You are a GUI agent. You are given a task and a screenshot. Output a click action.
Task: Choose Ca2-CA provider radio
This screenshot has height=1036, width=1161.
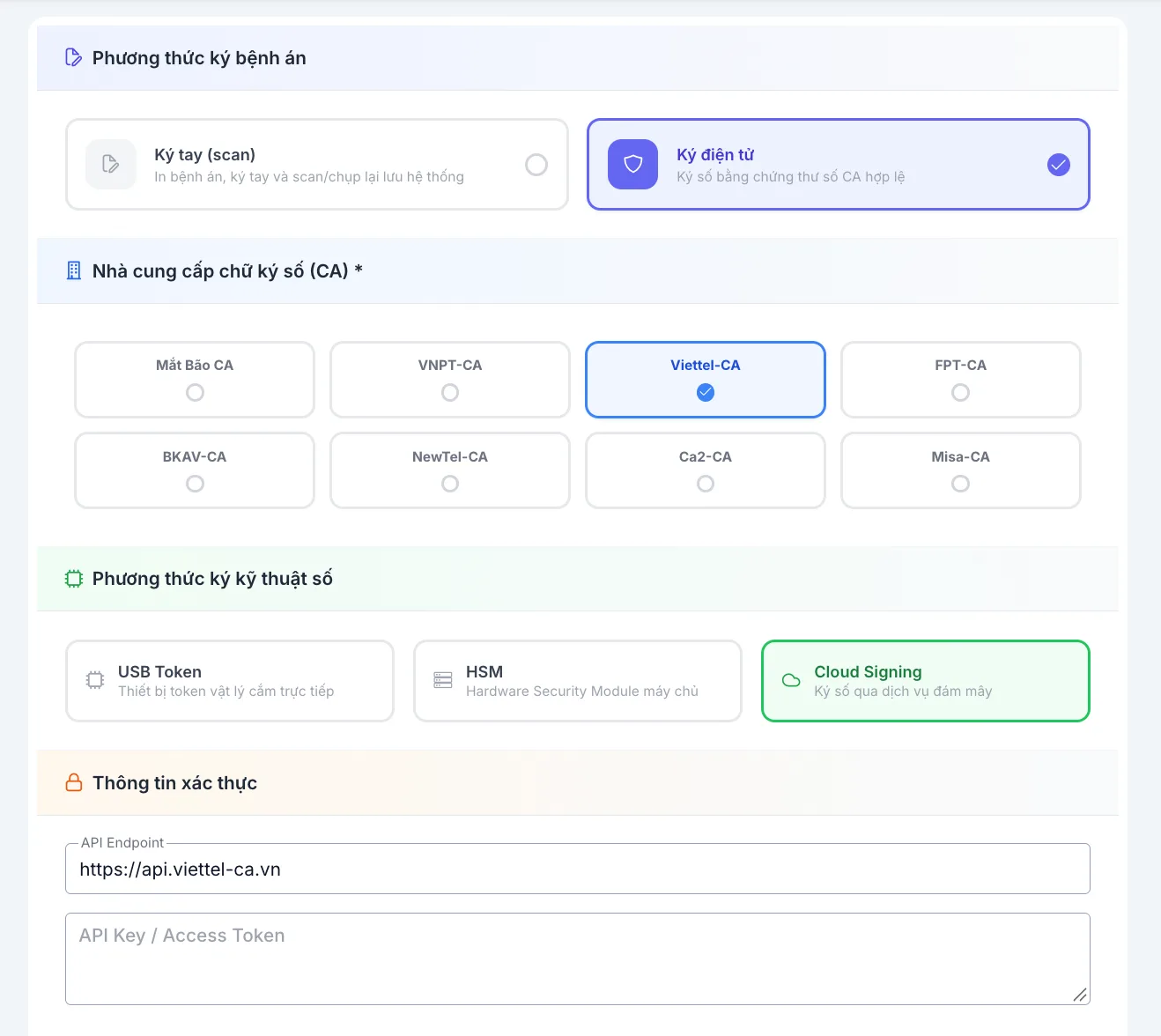pos(706,484)
